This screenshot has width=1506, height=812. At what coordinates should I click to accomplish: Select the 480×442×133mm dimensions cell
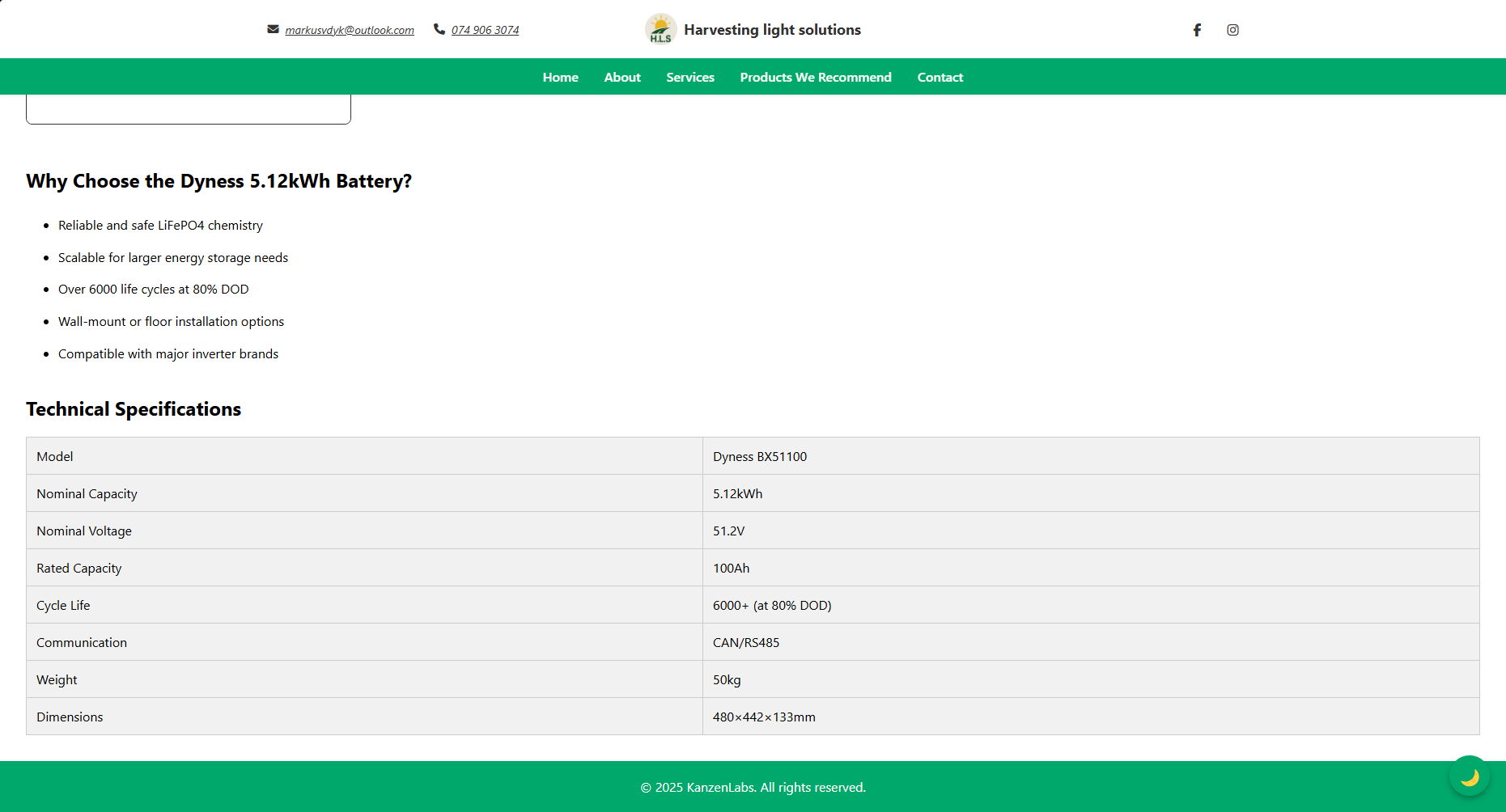[x=1091, y=717]
